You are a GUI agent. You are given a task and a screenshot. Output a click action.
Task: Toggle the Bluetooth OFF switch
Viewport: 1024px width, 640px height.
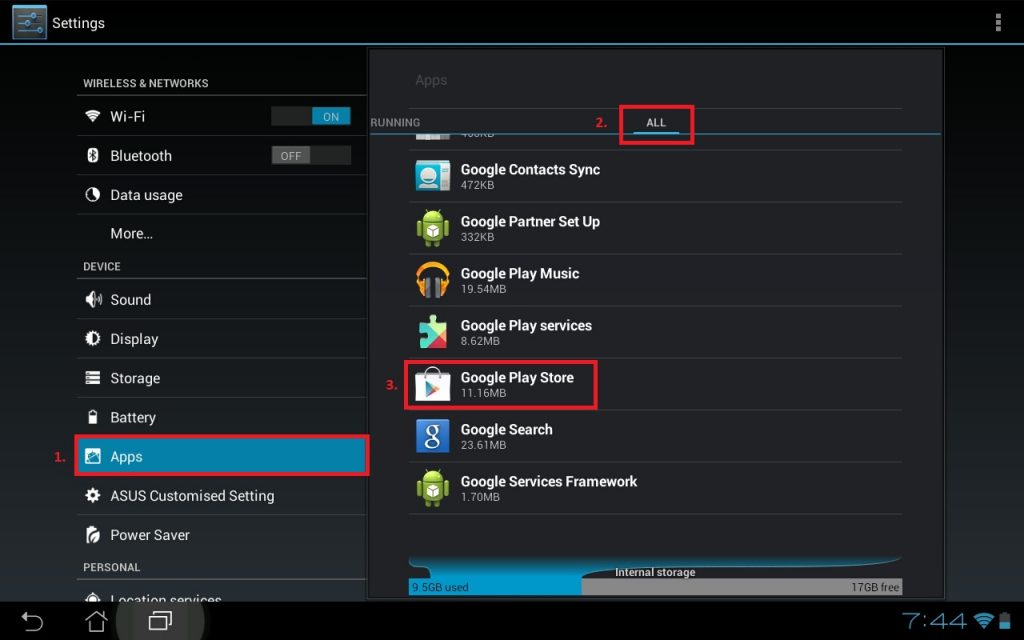pos(311,155)
